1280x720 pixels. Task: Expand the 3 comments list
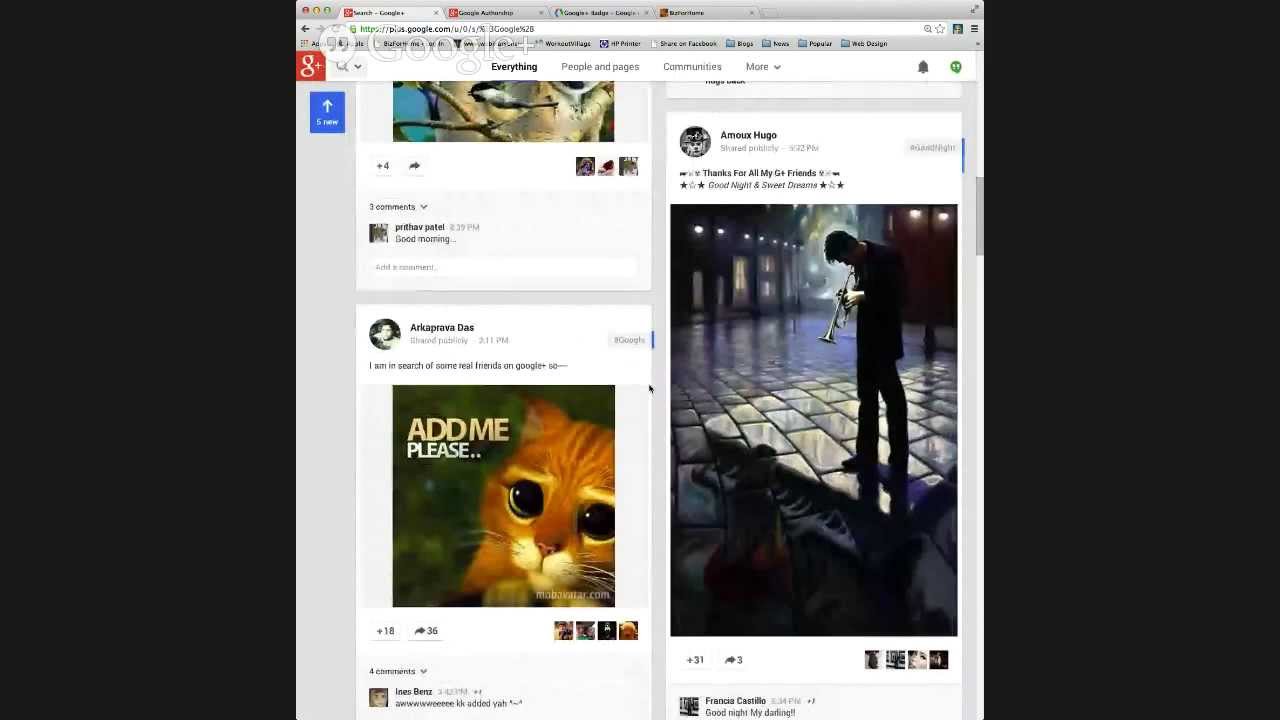tap(398, 207)
